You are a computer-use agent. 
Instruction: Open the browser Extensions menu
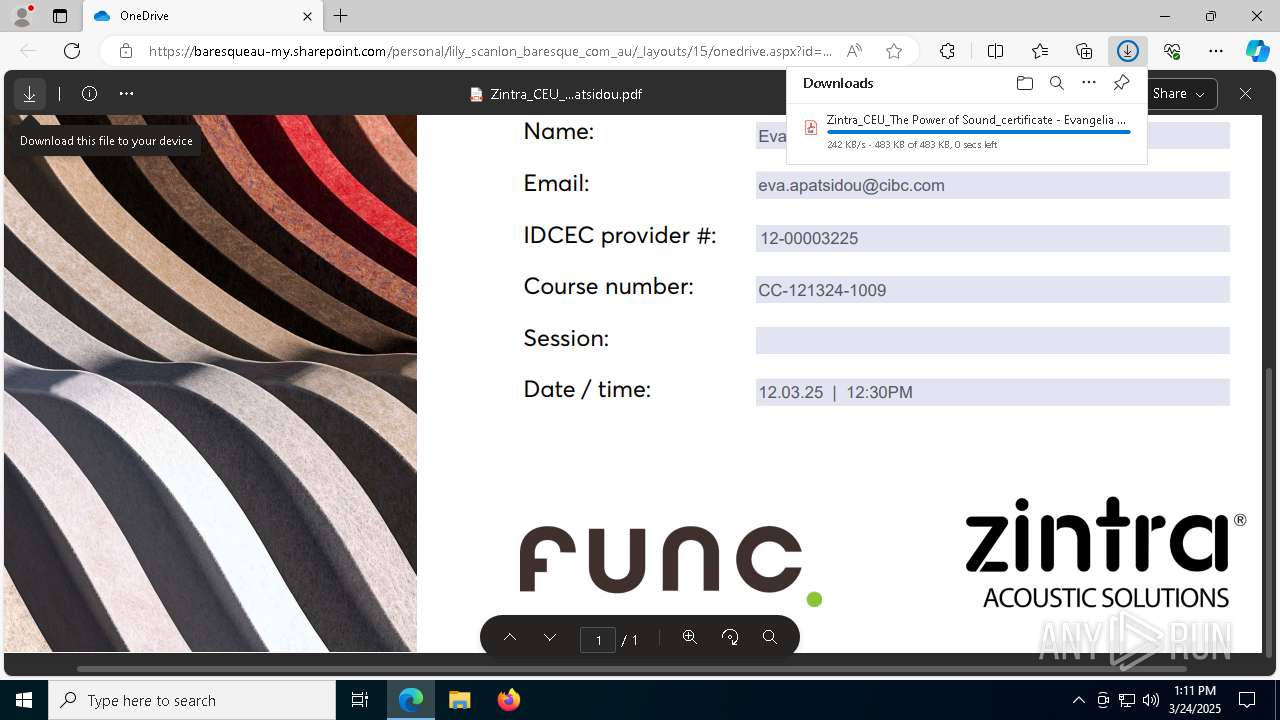(947, 51)
